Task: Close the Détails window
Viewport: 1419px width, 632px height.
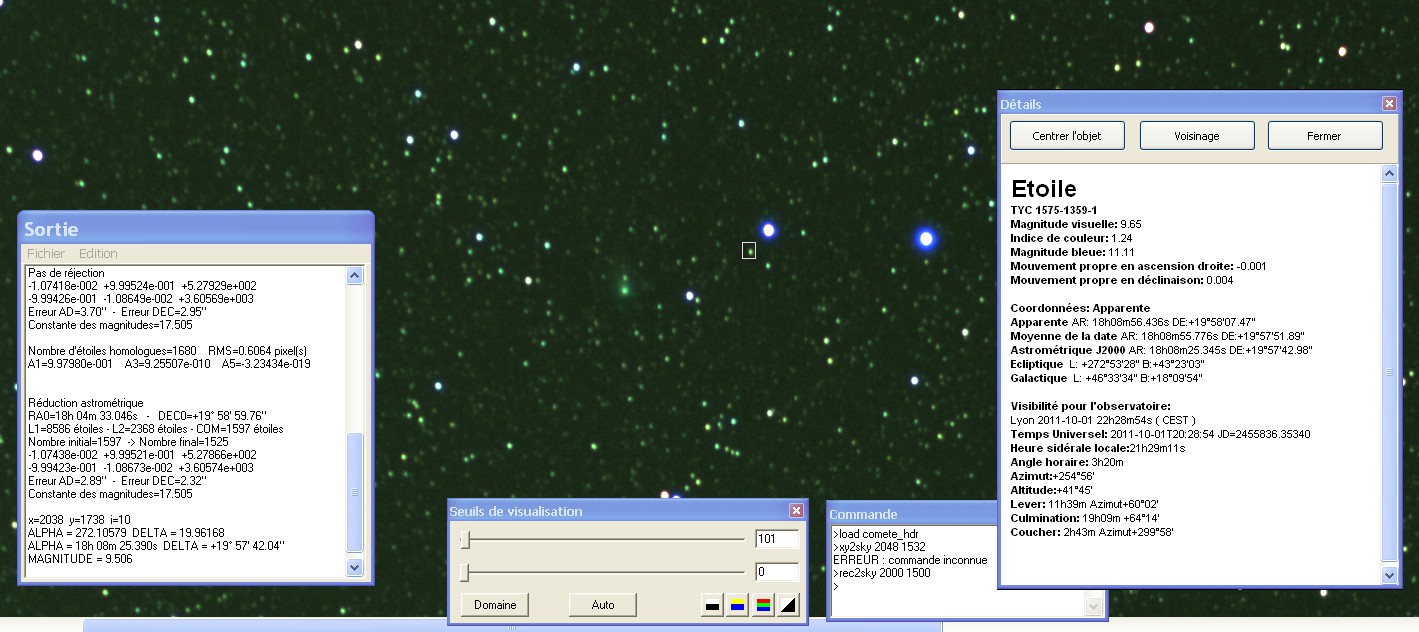Action: (x=1389, y=103)
